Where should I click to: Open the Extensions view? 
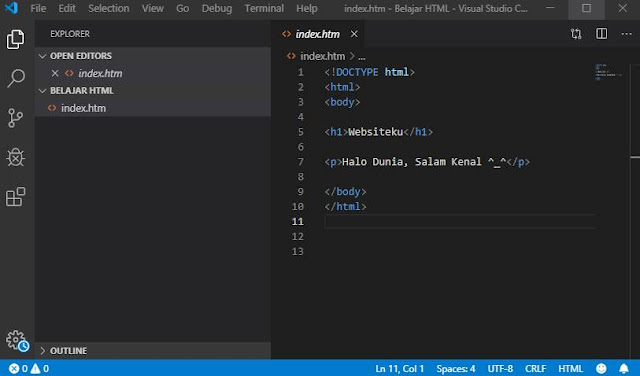[16, 197]
